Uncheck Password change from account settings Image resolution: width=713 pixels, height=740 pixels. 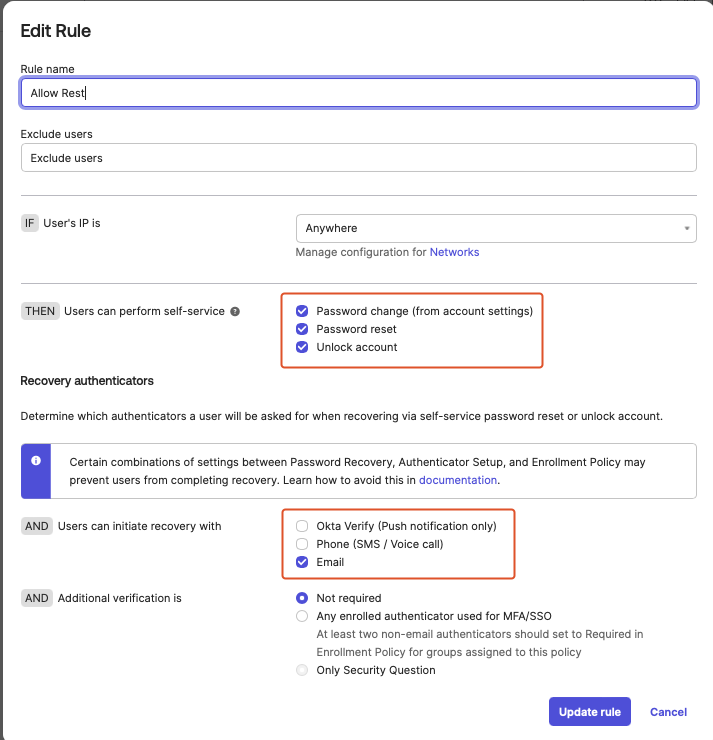[x=302, y=311]
